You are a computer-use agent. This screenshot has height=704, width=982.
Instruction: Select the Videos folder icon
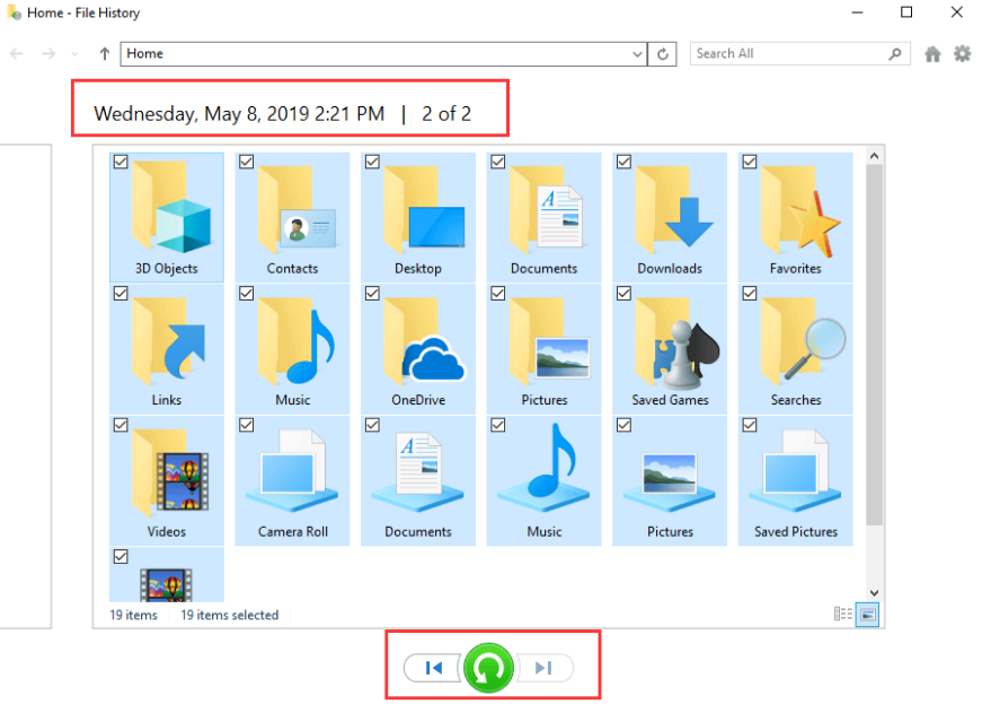(x=170, y=473)
